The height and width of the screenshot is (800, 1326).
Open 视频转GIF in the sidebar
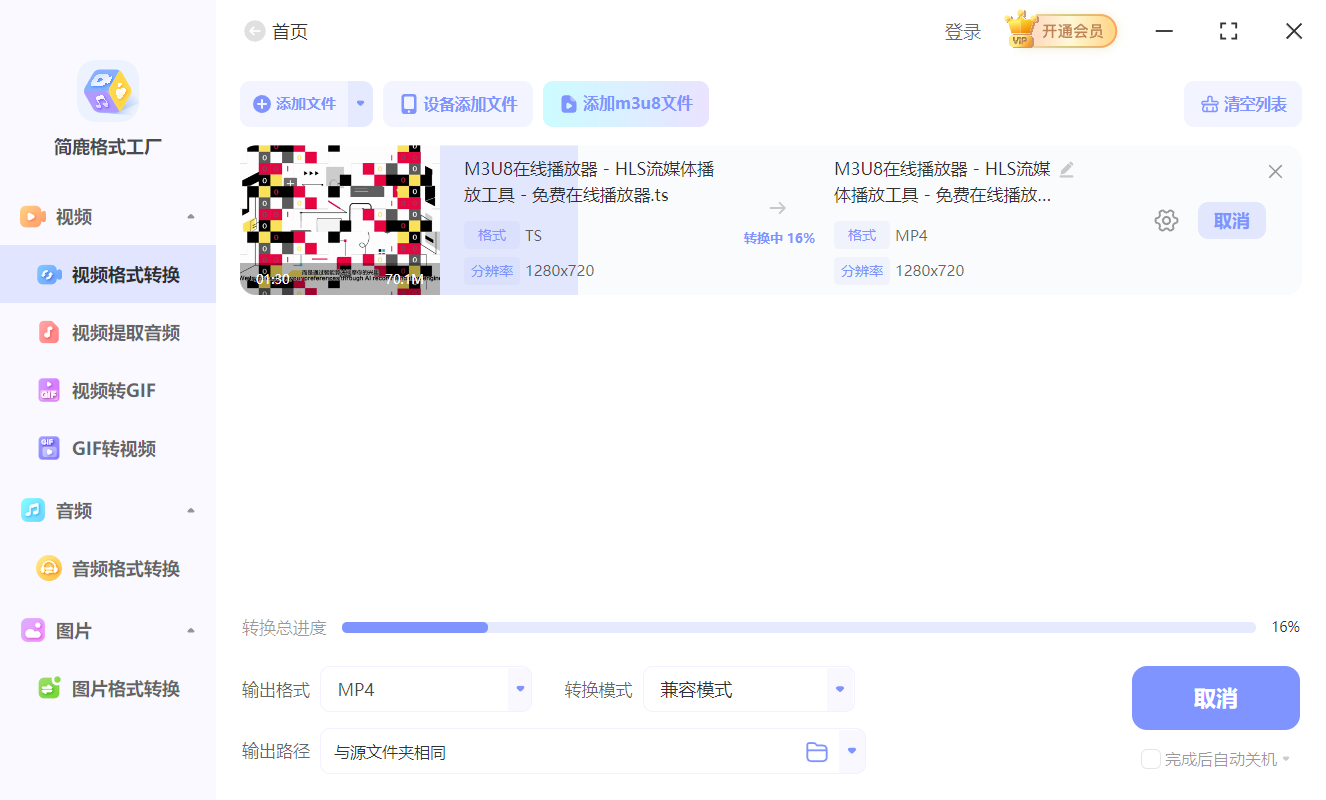(108, 391)
